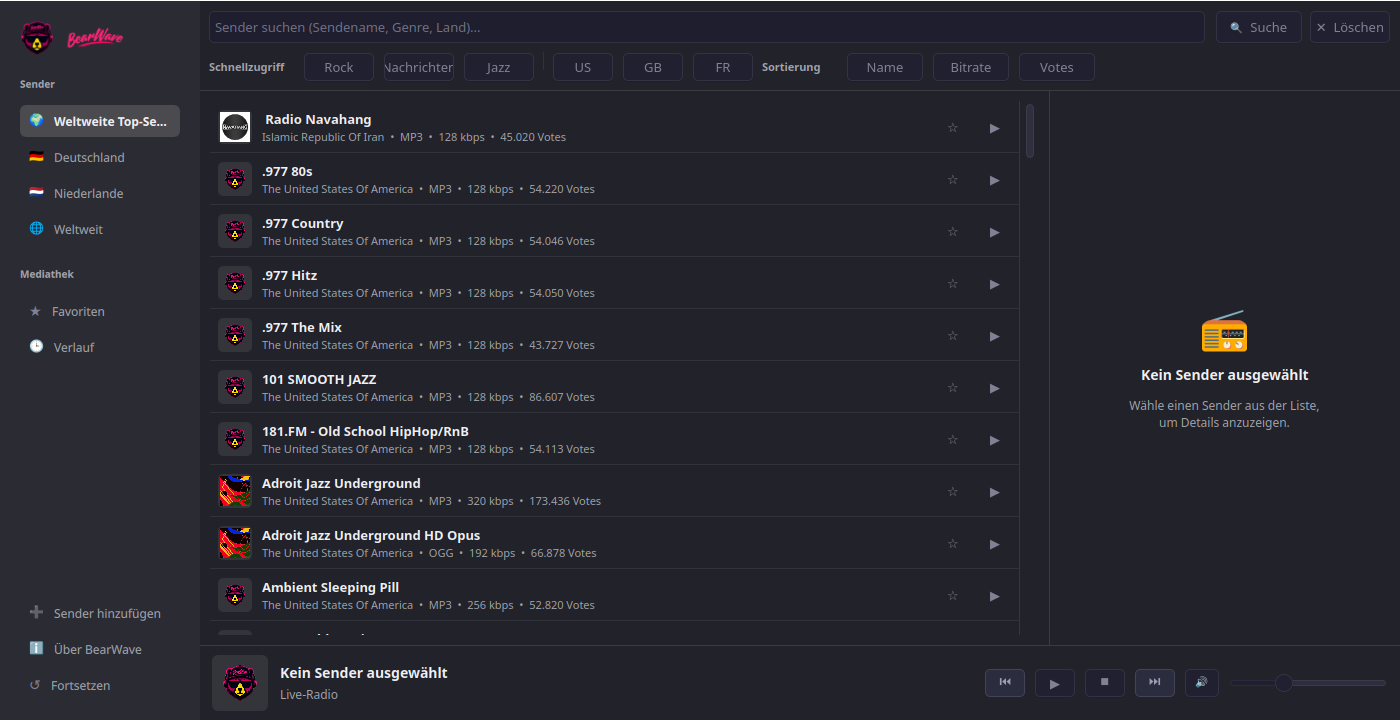Click previous station button in player

tap(1005, 683)
